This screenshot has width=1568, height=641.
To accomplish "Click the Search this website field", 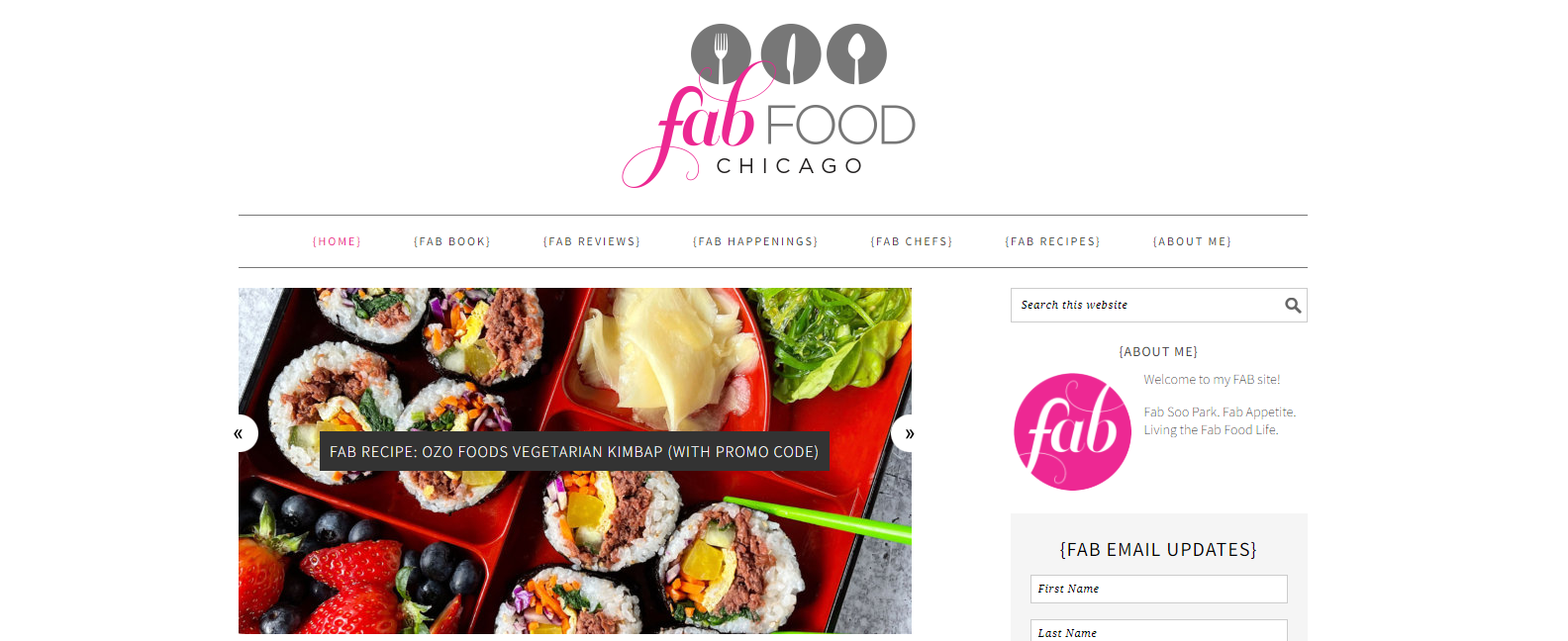I will pos(1148,305).
